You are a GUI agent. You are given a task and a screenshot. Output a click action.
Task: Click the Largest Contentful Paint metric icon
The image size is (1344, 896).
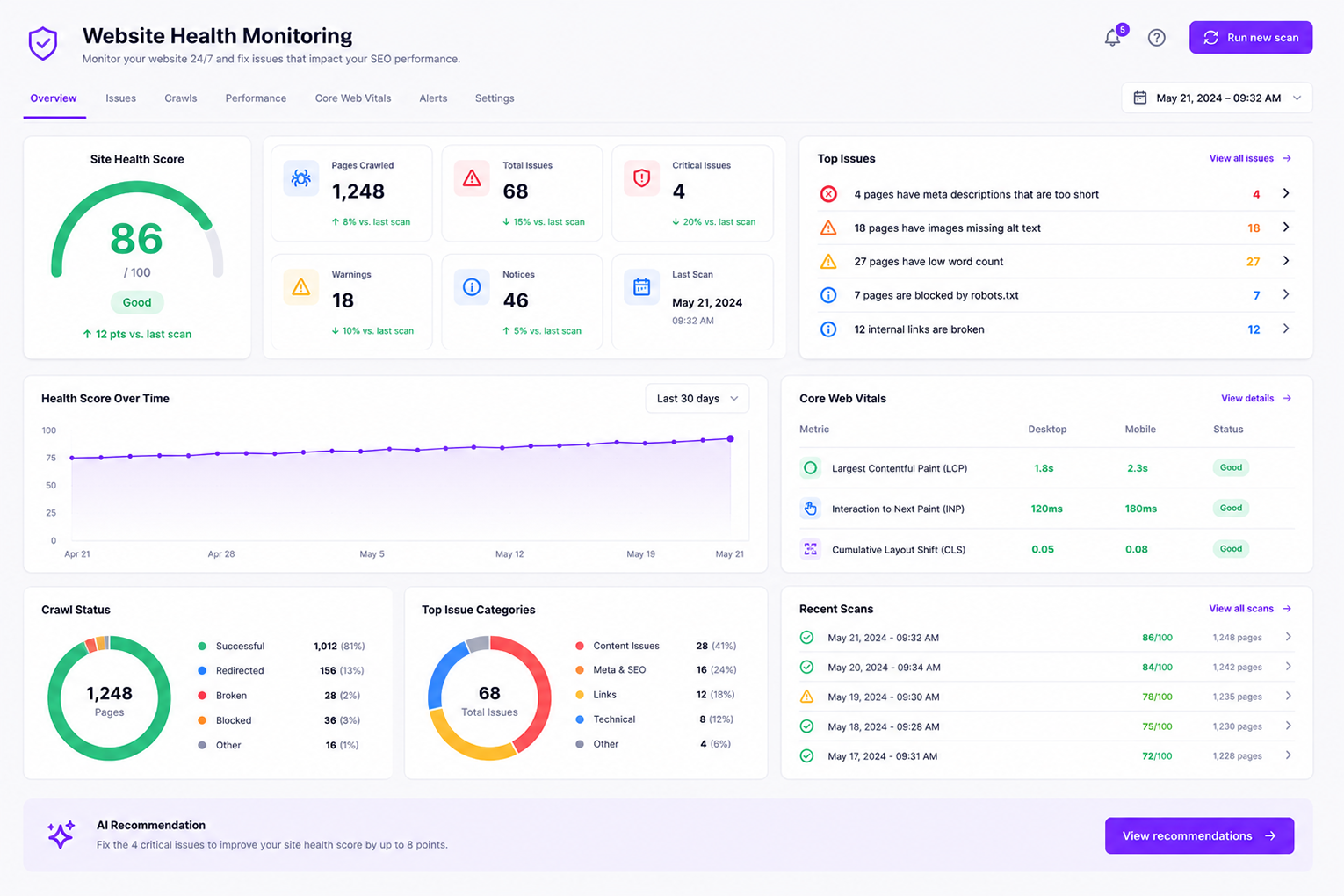pyautogui.click(x=810, y=468)
